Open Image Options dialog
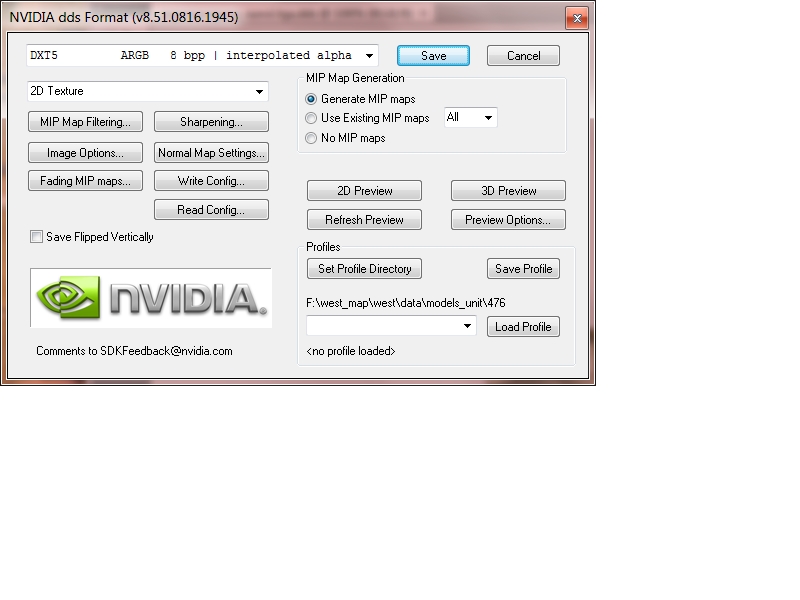This screenshot has height=600, width=800. coord(85,153)
